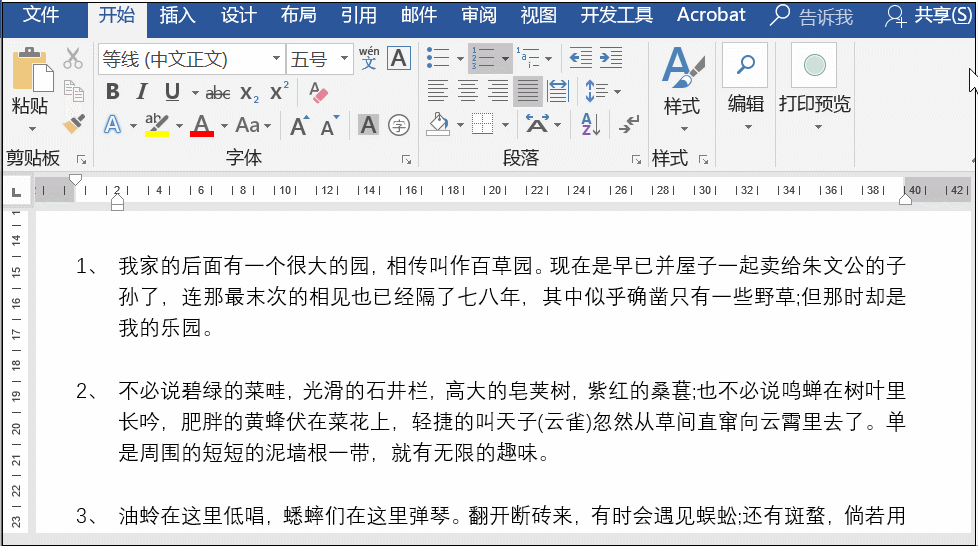Image resolution: width=978 pixels, height=546 pixels.
Task: Apply subscript formatting
Action: coord(249,93)
